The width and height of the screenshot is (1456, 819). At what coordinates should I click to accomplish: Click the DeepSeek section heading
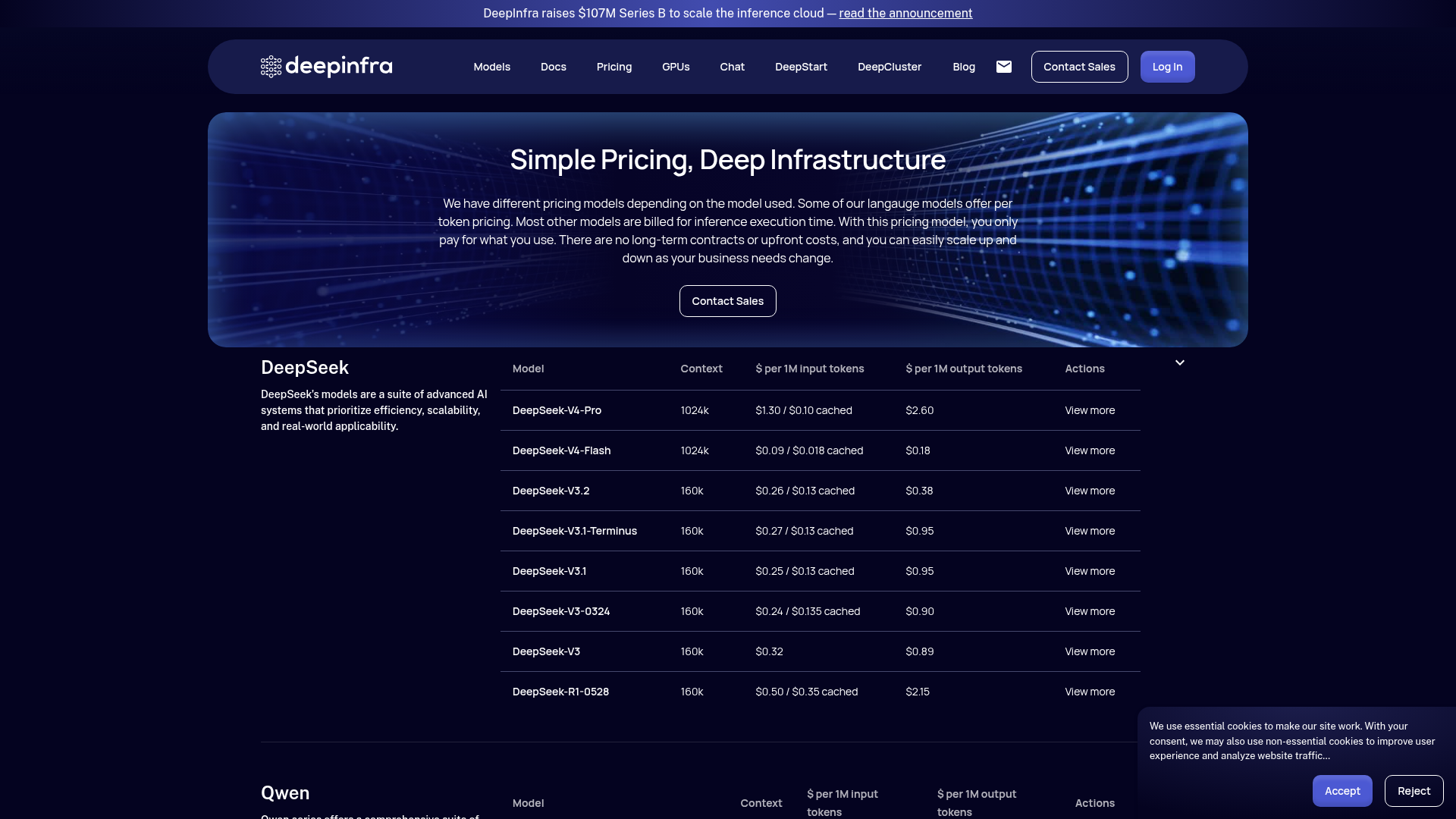click(x=305, y=368)
